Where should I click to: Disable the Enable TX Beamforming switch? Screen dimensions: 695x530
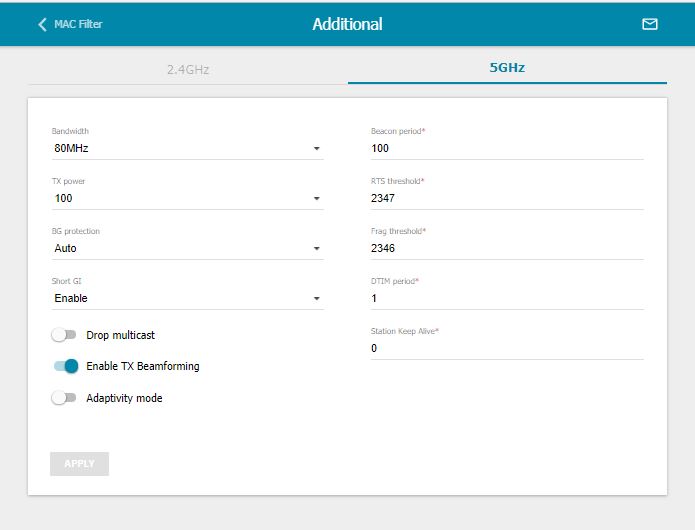[x=65, y=366]
